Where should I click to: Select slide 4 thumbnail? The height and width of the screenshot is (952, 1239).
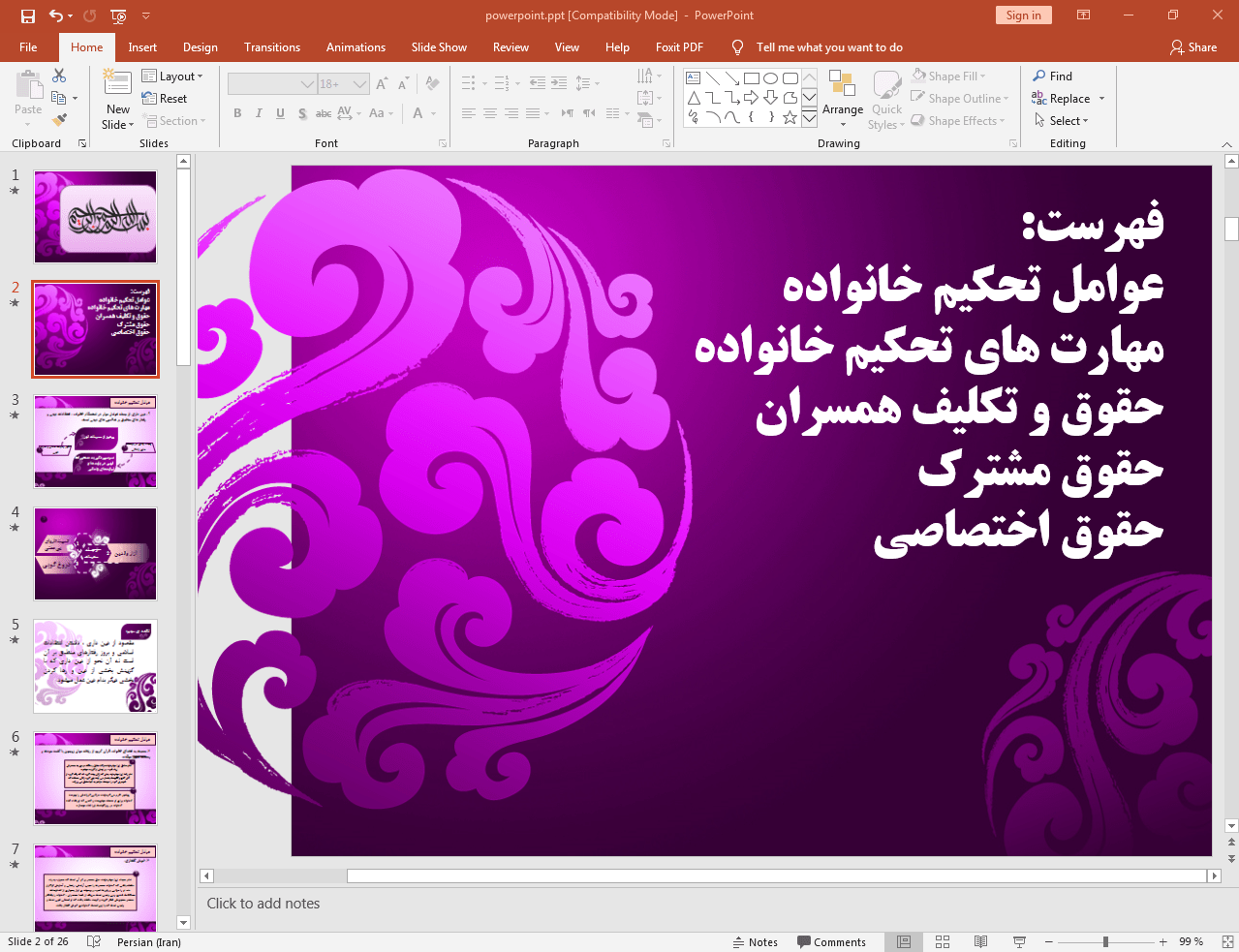click(x=95, y=554)
